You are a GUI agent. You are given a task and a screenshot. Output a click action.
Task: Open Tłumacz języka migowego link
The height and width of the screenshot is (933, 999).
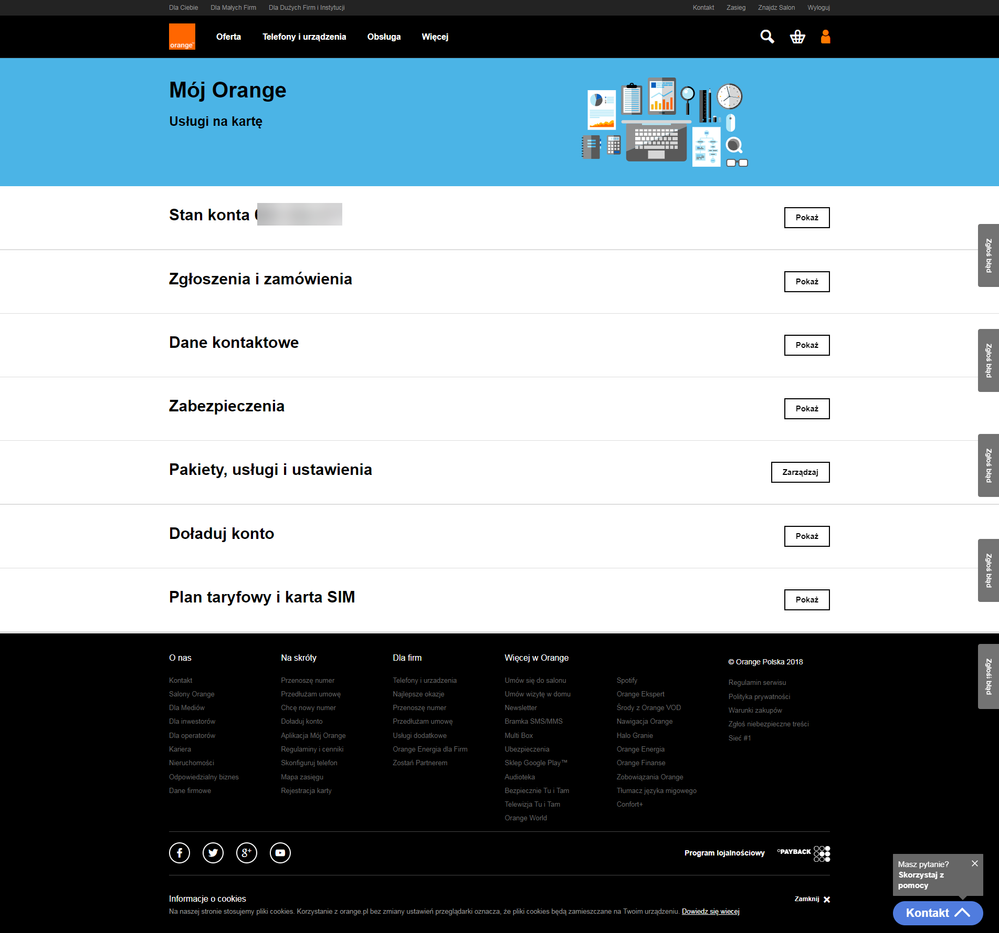tap(656, 790)
